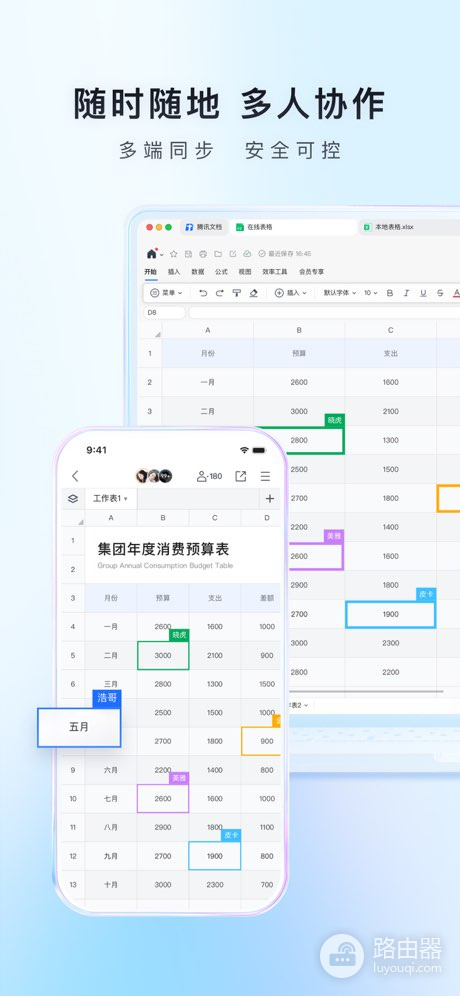
Task: Expand the 工作表1 sheet dropdown
Action: 111,499
